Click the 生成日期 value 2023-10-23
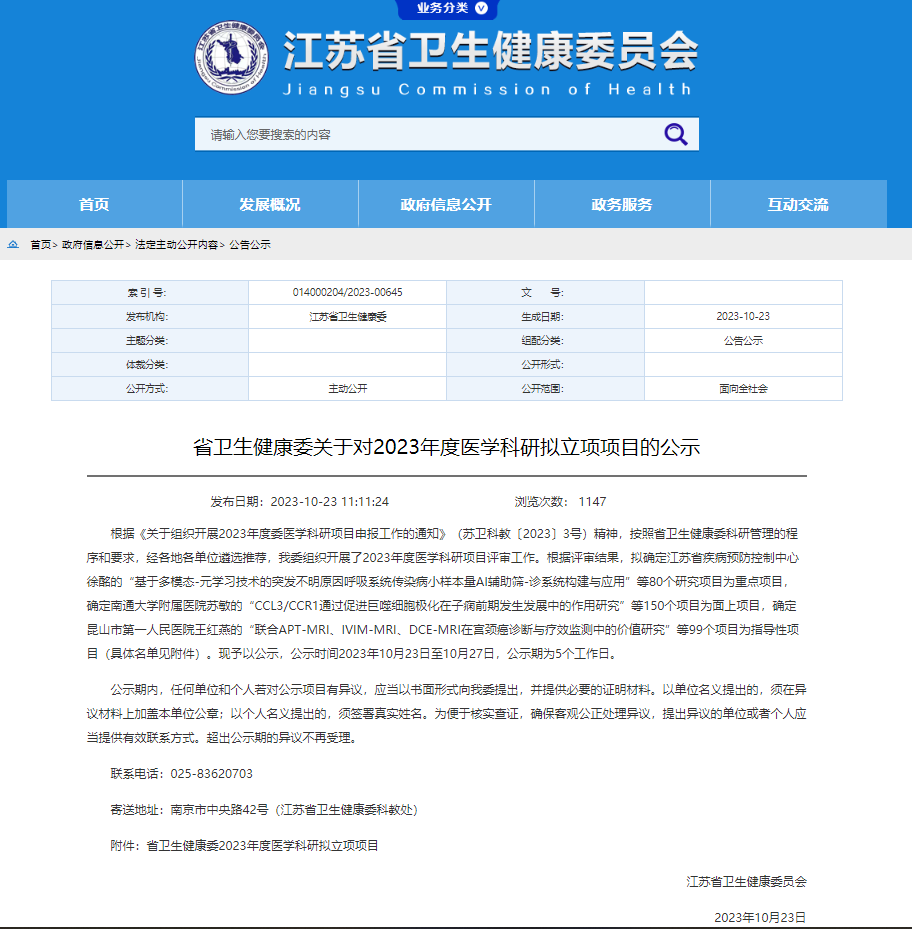 click(x=743, y=316)
